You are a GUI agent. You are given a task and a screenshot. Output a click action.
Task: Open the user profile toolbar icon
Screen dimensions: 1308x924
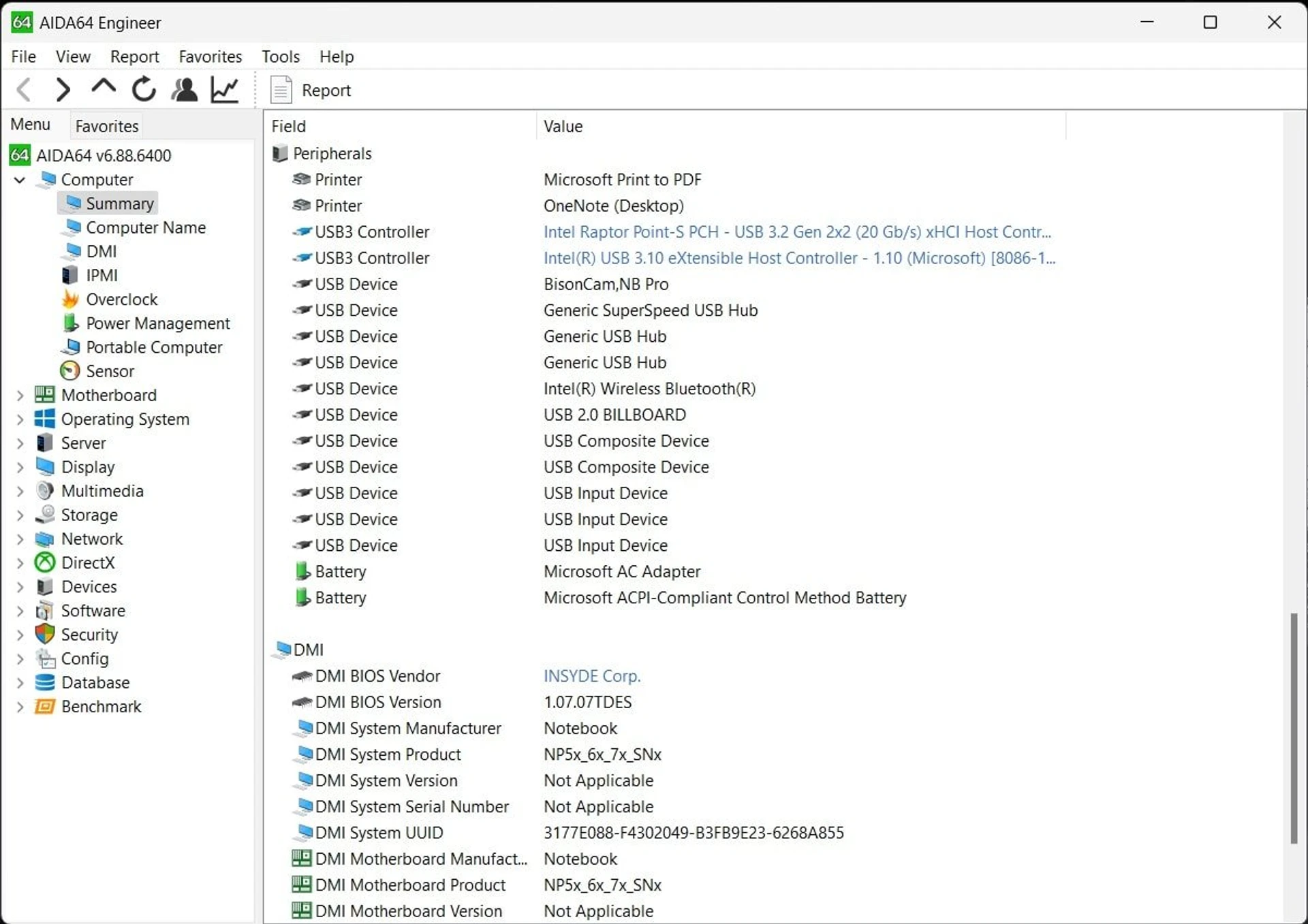(184, 89)
